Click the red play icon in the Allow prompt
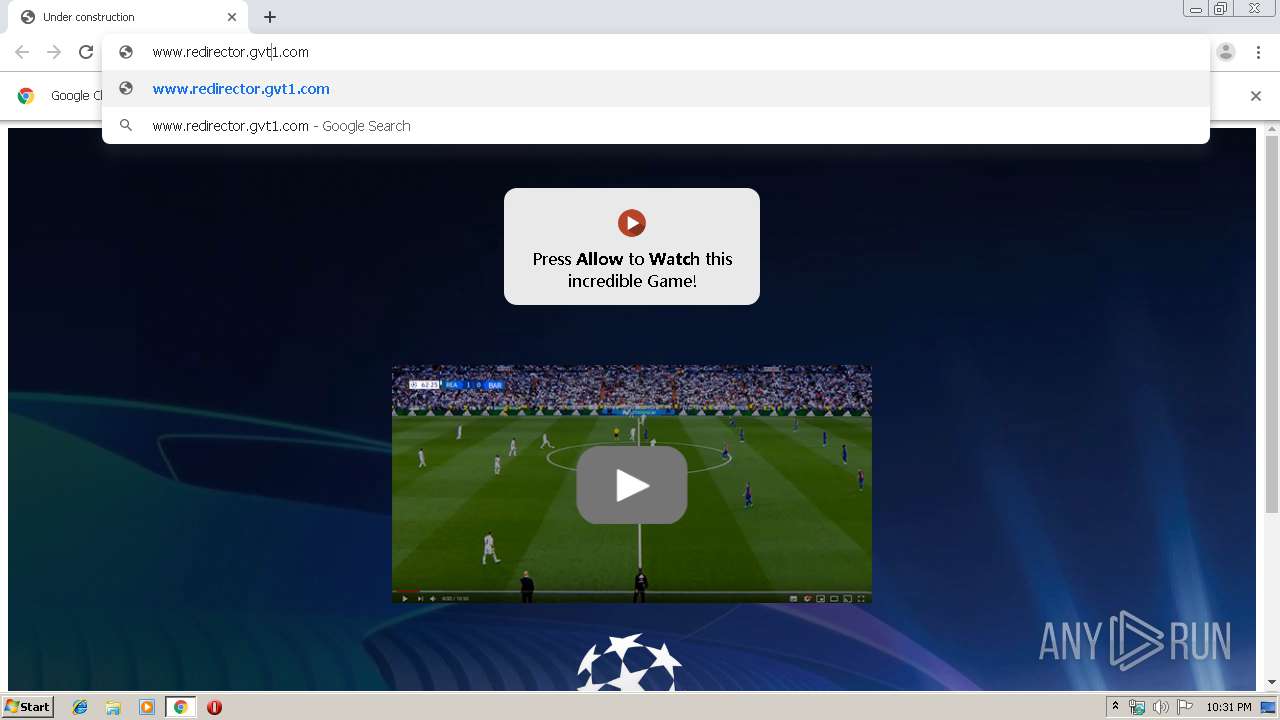The width and height of the screenshot is (1280, 720). (632, 223)
